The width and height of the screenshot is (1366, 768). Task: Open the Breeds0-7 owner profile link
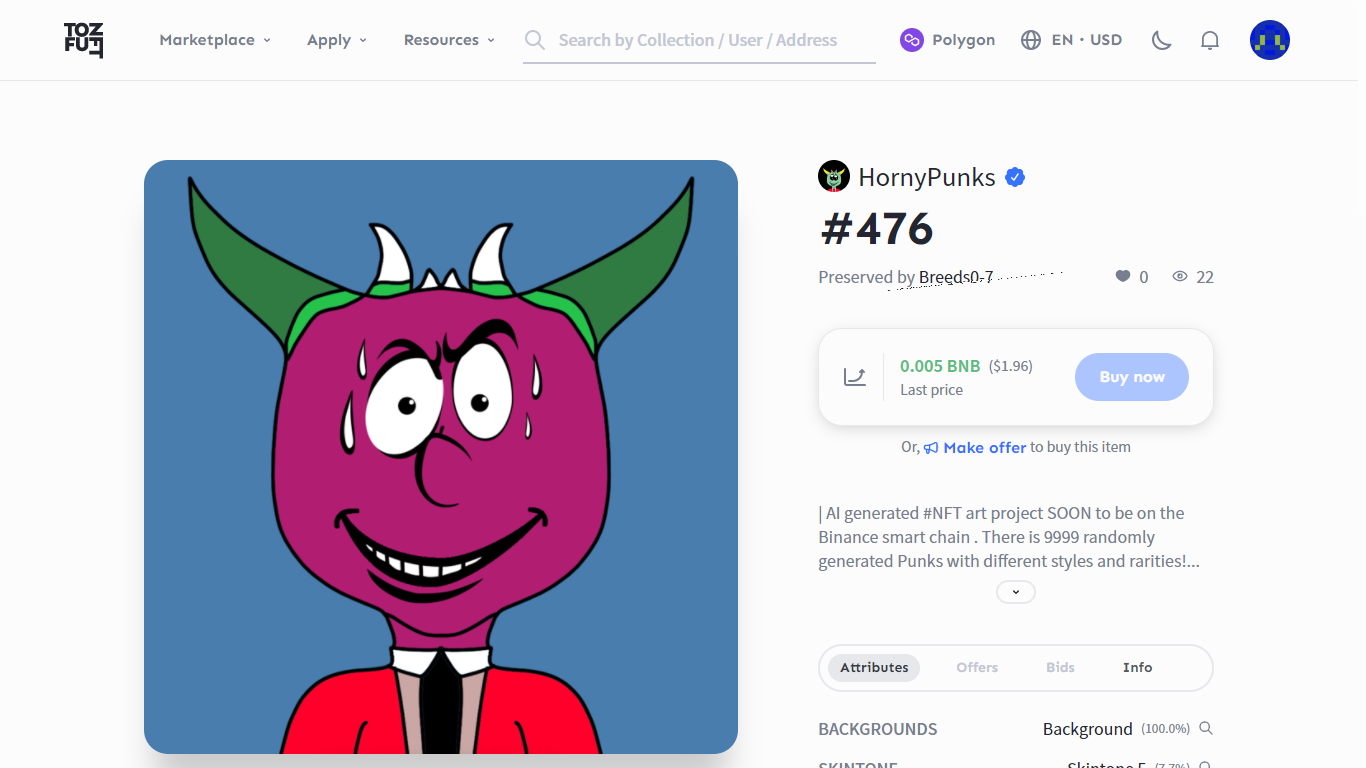pyautogui.click(x=956, y=277)
